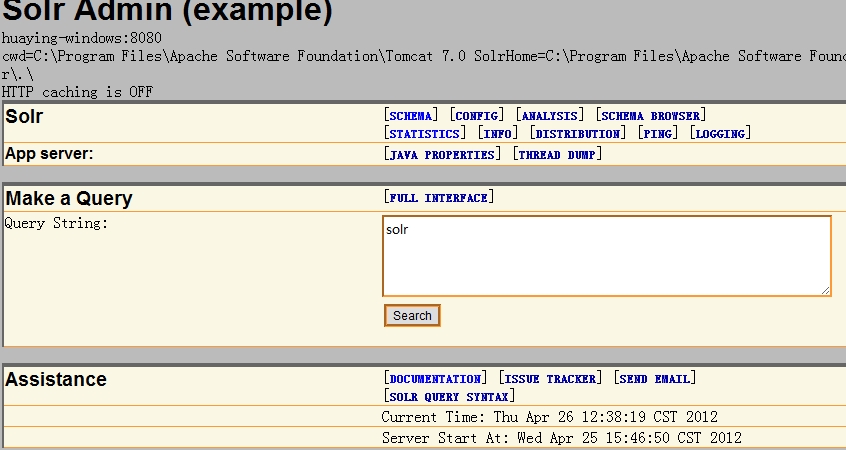Click the 'HTTP caching is OFF' text
The width and height of the screenshot is (846, 450).
click(77, 92)
